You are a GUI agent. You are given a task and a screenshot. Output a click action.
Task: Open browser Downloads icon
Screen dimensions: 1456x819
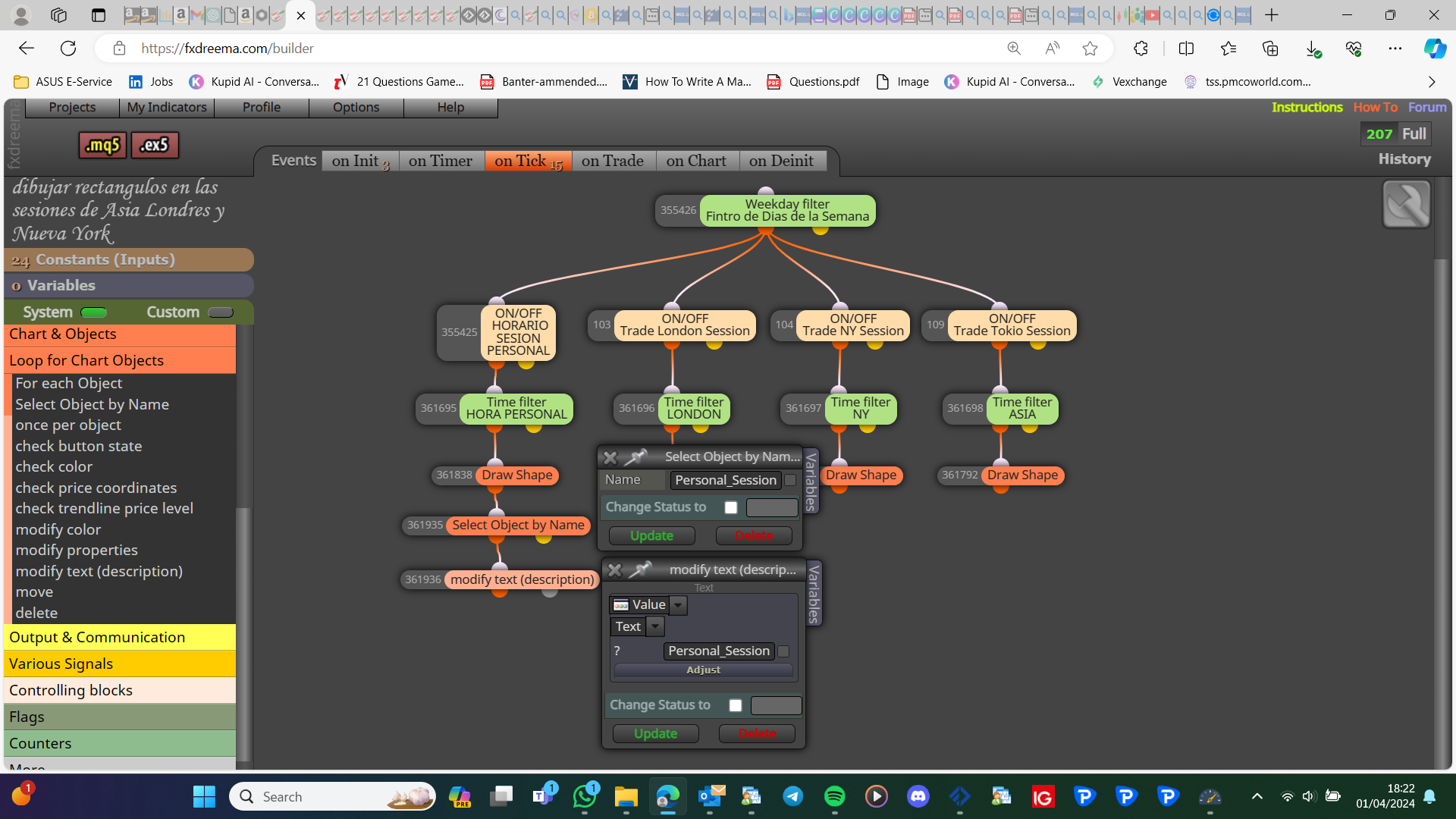[1313, 49]
